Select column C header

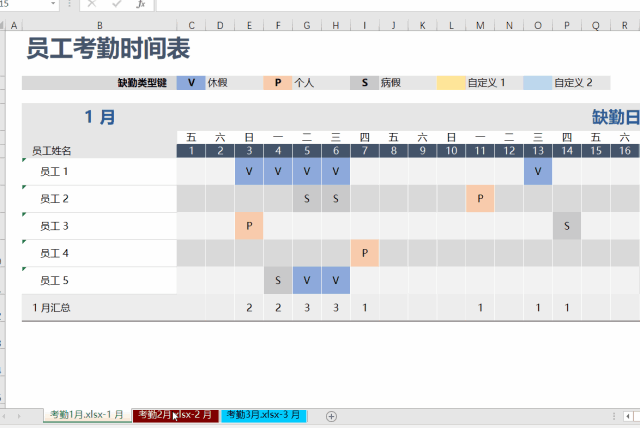(x=191, y=25)
